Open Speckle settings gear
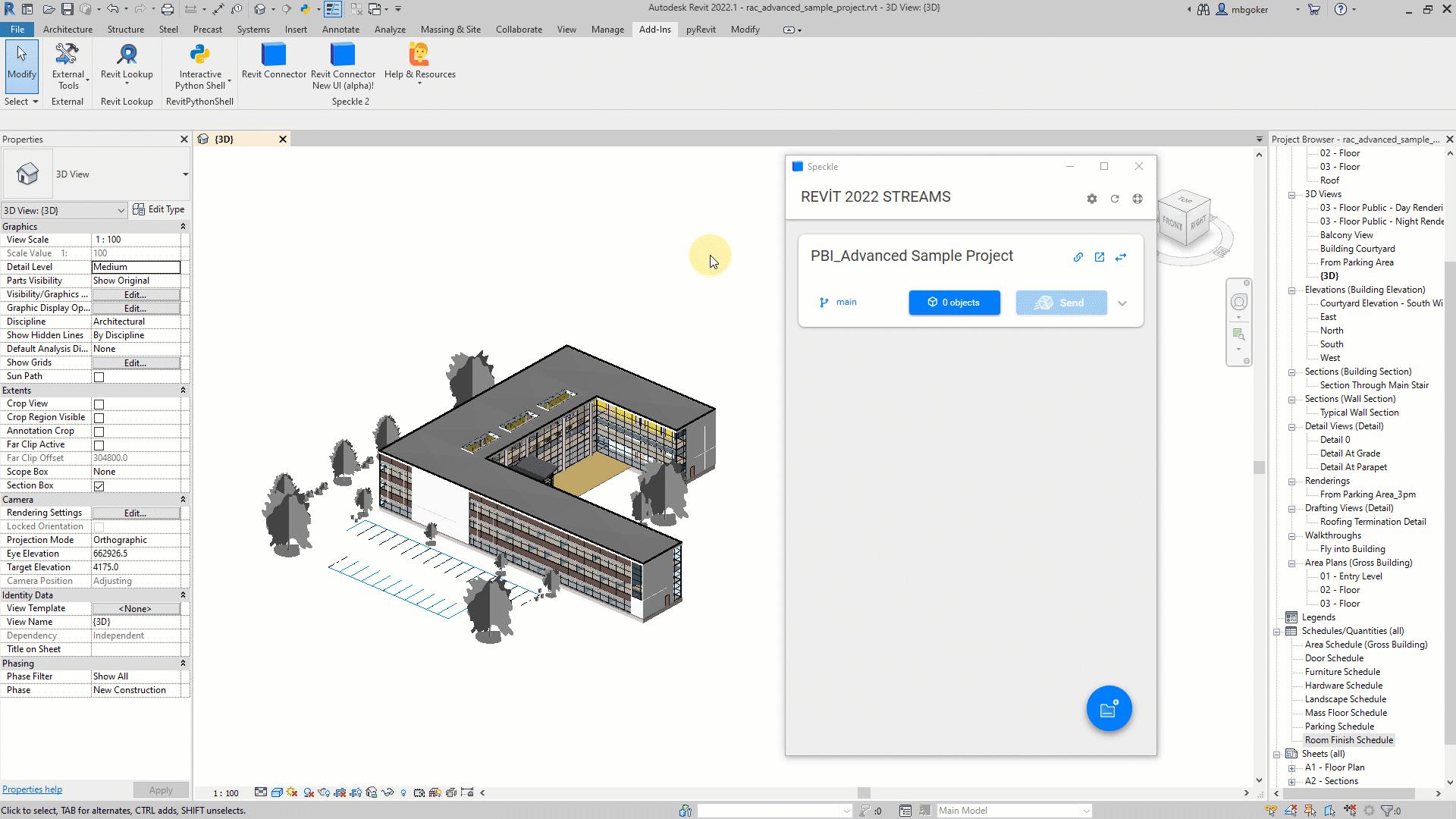 coord(1092,198)
